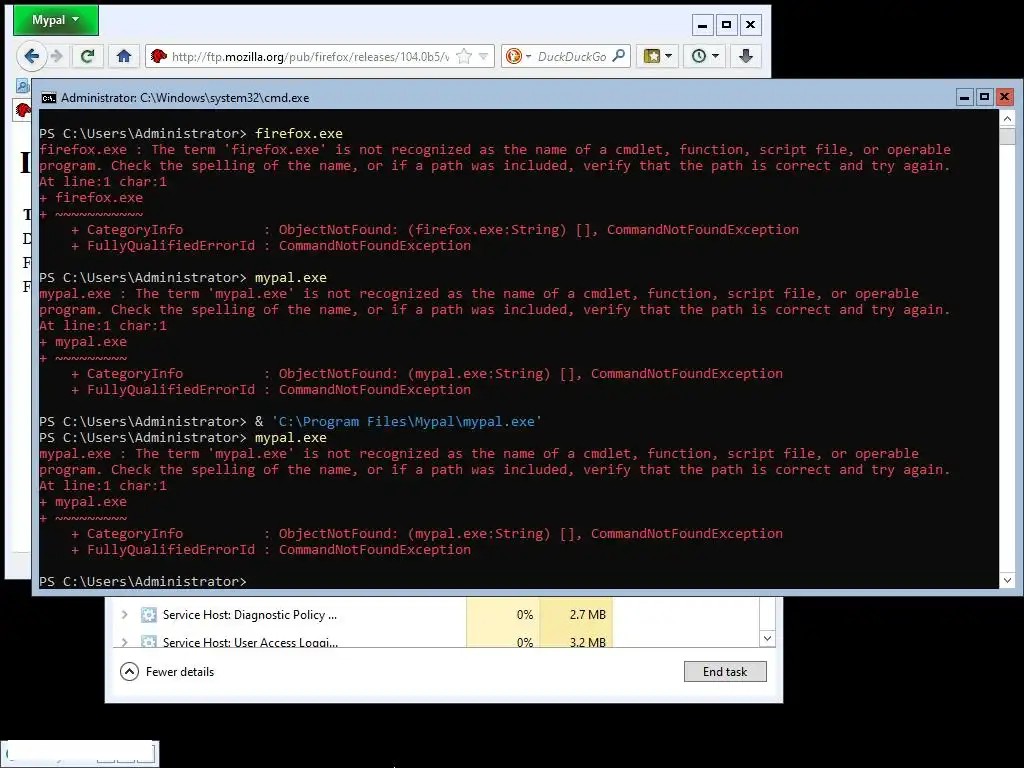The height and width of the screenshot is (768, 1024).
Task: Focus the ftp.mozilla.org address field
Action: [310, 57]
